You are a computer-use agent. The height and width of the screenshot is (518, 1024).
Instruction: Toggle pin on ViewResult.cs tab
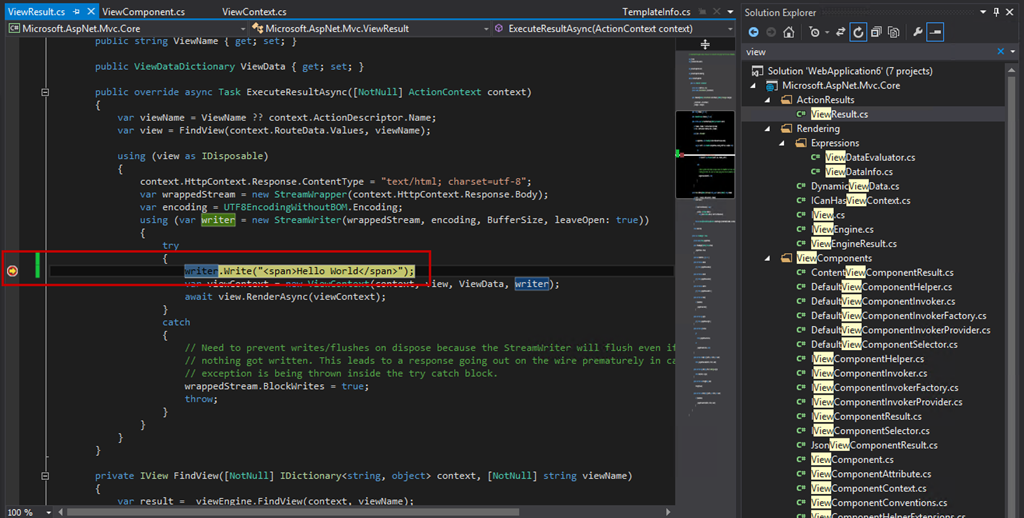click(76, 12)
